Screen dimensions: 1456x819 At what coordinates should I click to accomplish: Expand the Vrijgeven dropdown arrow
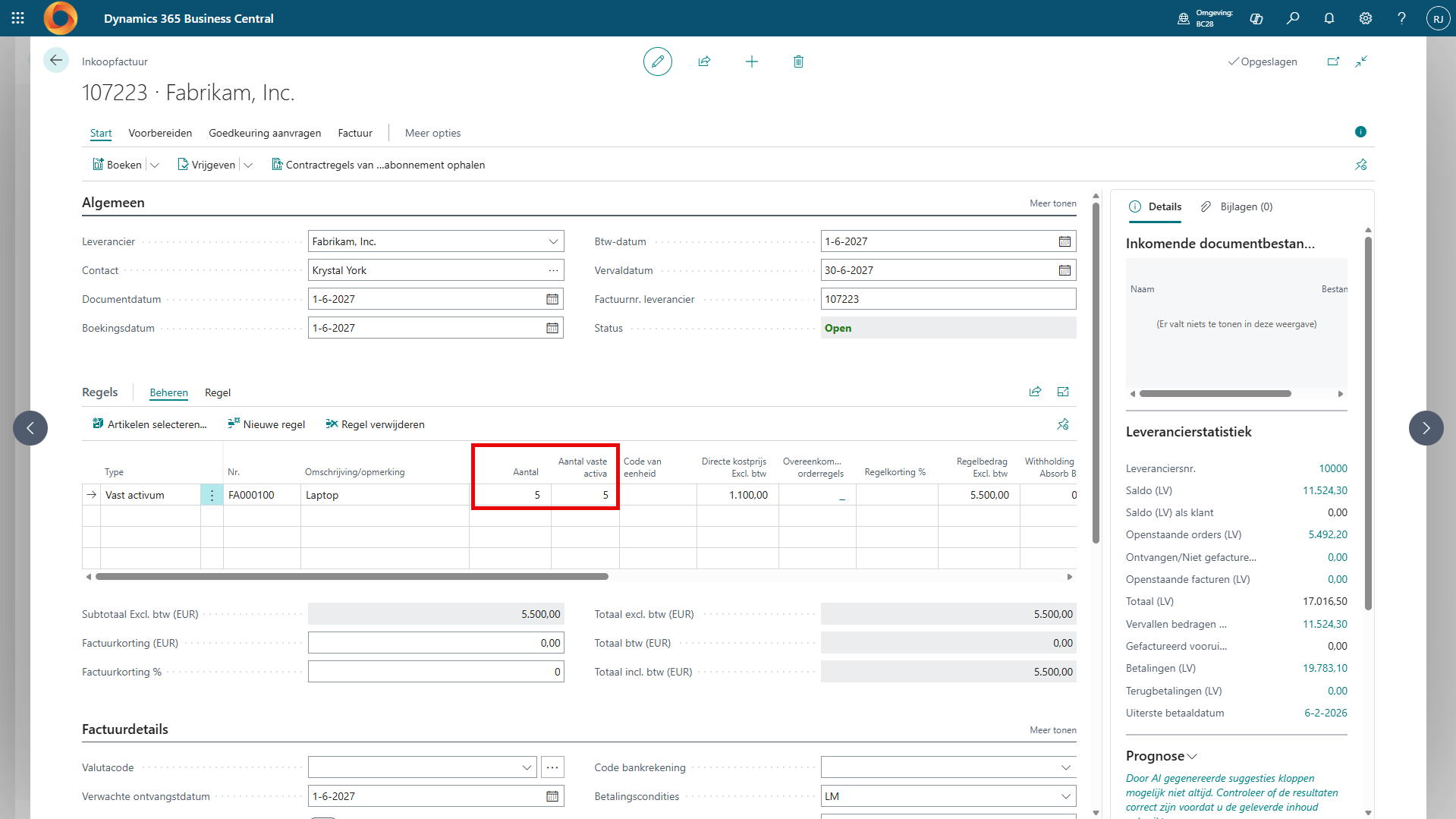pos(248,165)
